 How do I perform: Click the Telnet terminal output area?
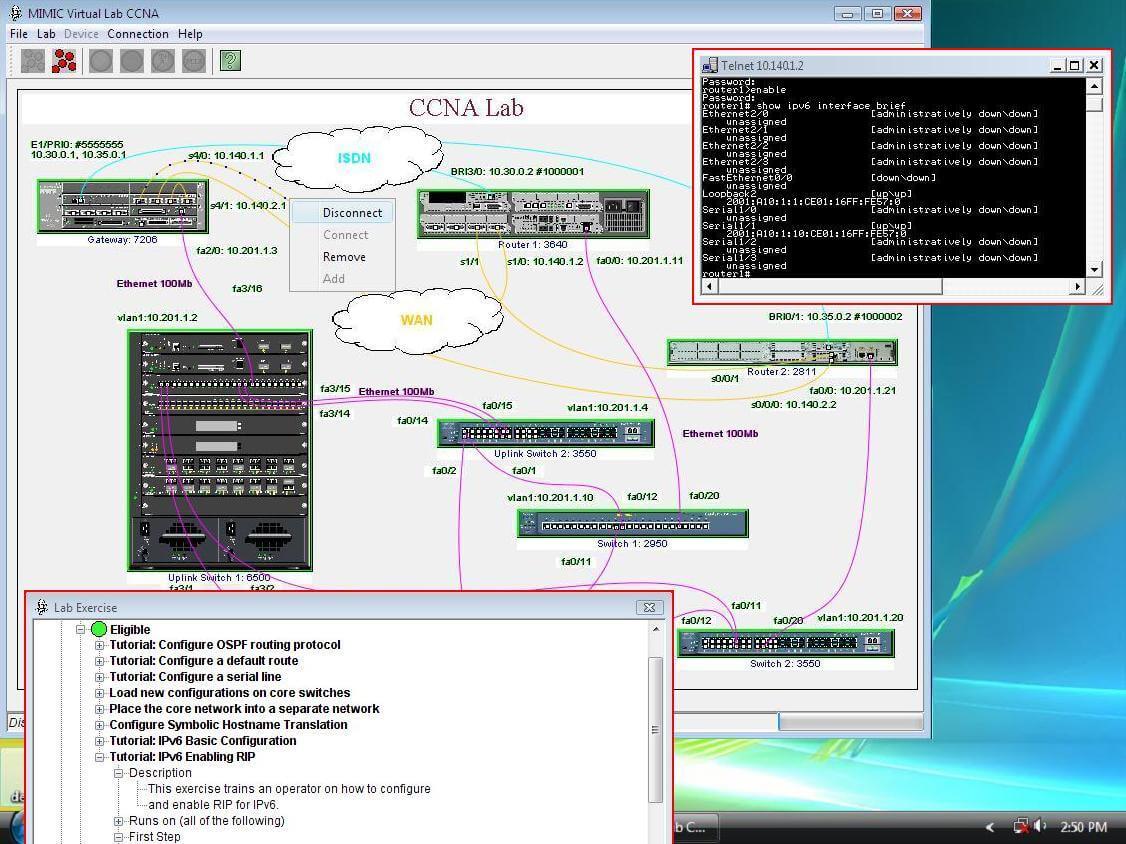pyautogui.click(x=893, y=177)
